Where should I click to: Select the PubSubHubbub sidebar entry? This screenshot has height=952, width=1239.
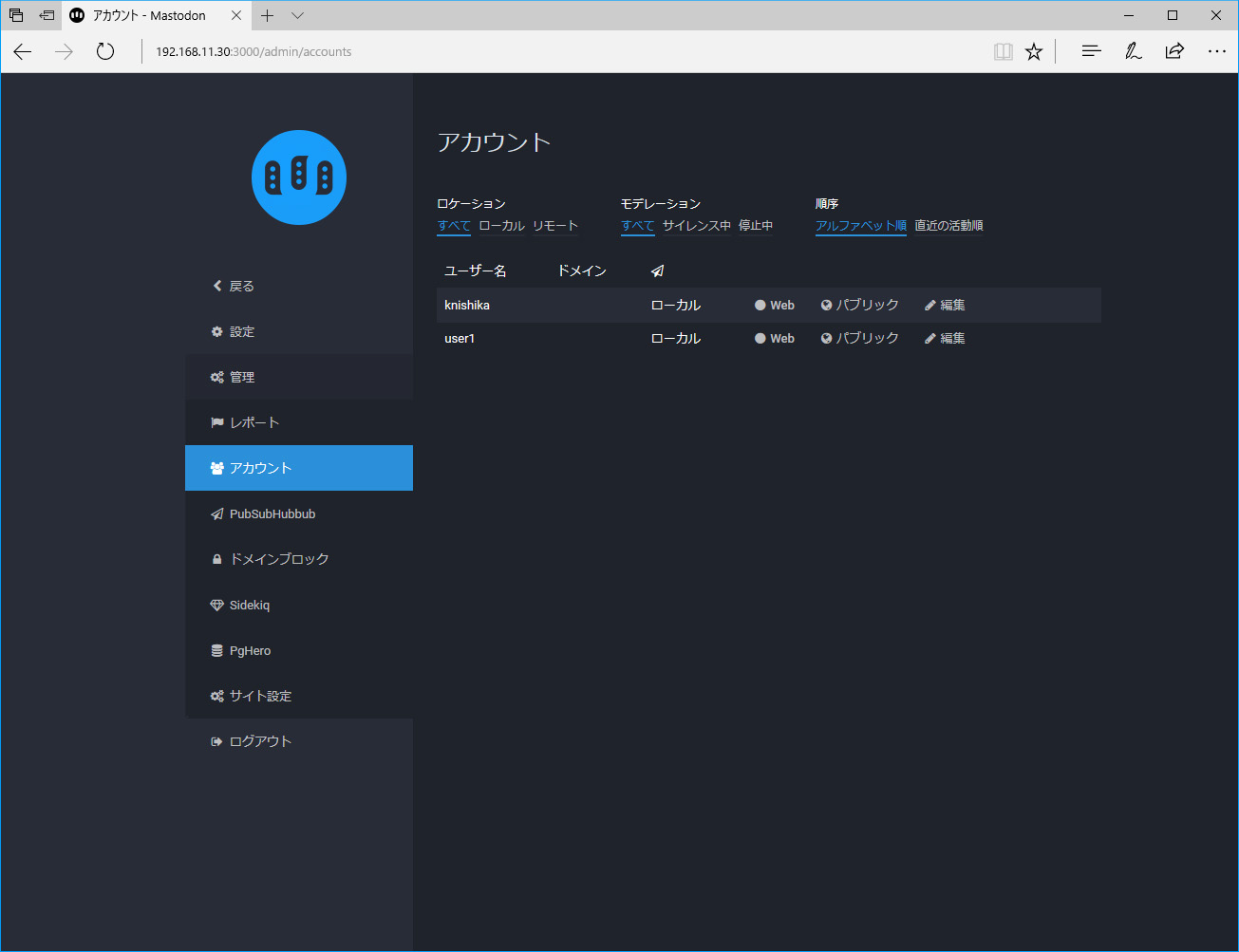point(272,513)
